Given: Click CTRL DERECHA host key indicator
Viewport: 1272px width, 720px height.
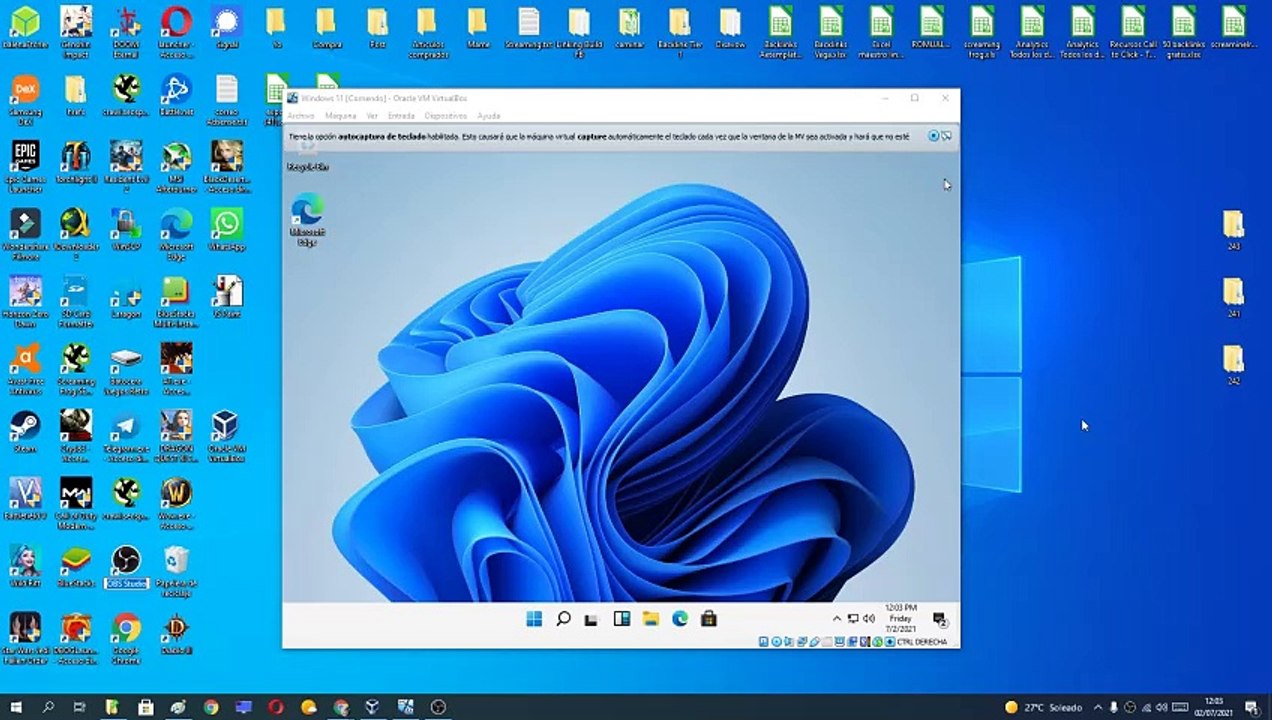Looking at the screenshot, I should pyautogui.click(x=923, y=642).
